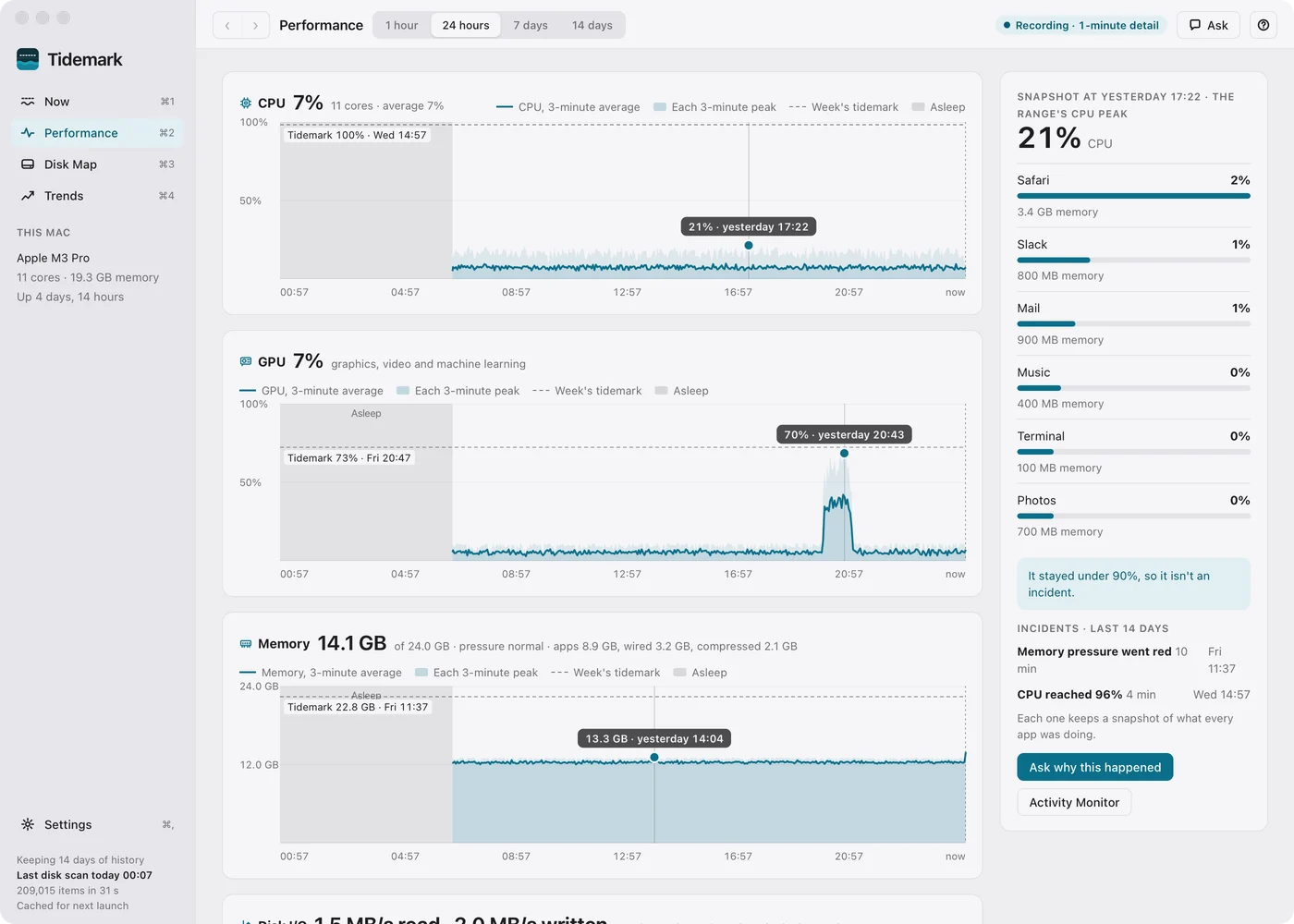Click the Tidemark app logo icon
Image resolution: width=1294 pixels, height=924 pixels.
(x=28, y=59)
